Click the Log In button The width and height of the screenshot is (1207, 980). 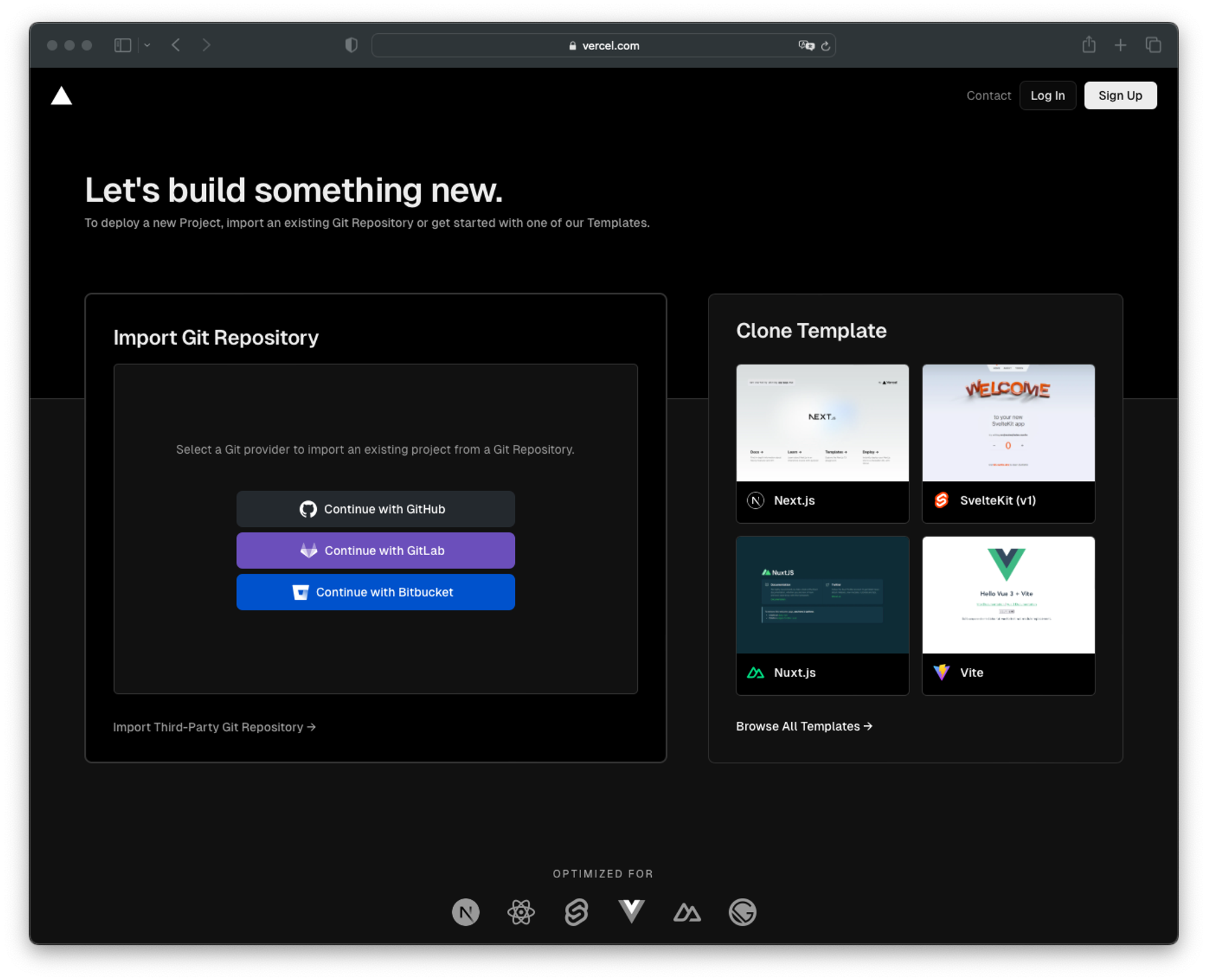pyautogui.click(x=1048, y=95)
